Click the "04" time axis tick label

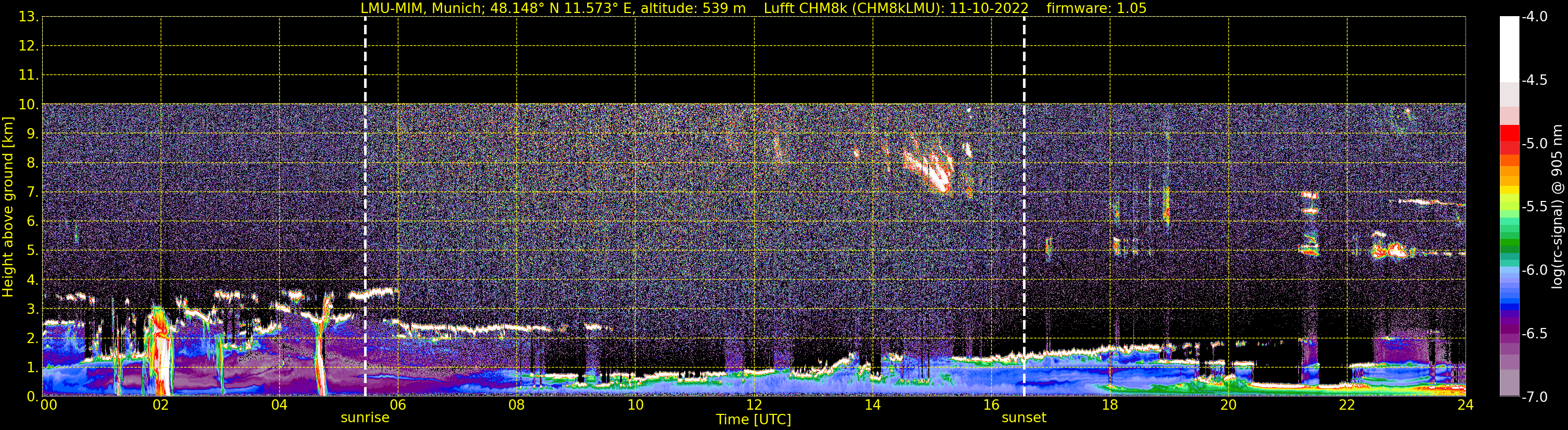click(279, 405)
